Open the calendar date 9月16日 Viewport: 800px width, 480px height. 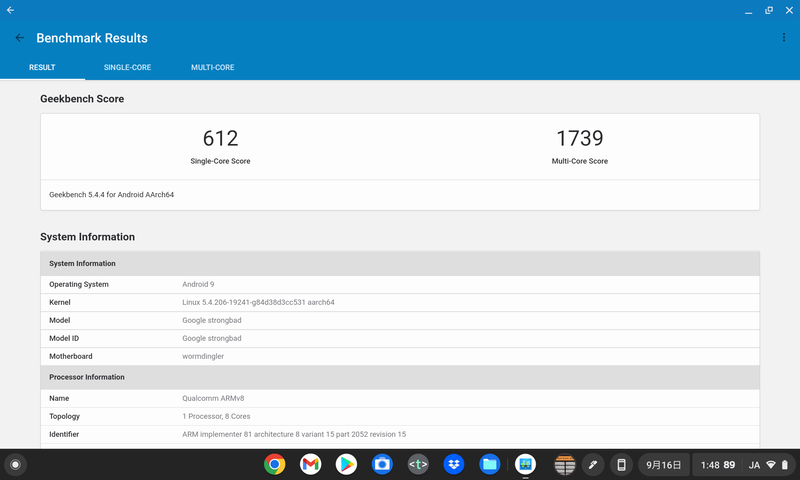tap(664, 465)
